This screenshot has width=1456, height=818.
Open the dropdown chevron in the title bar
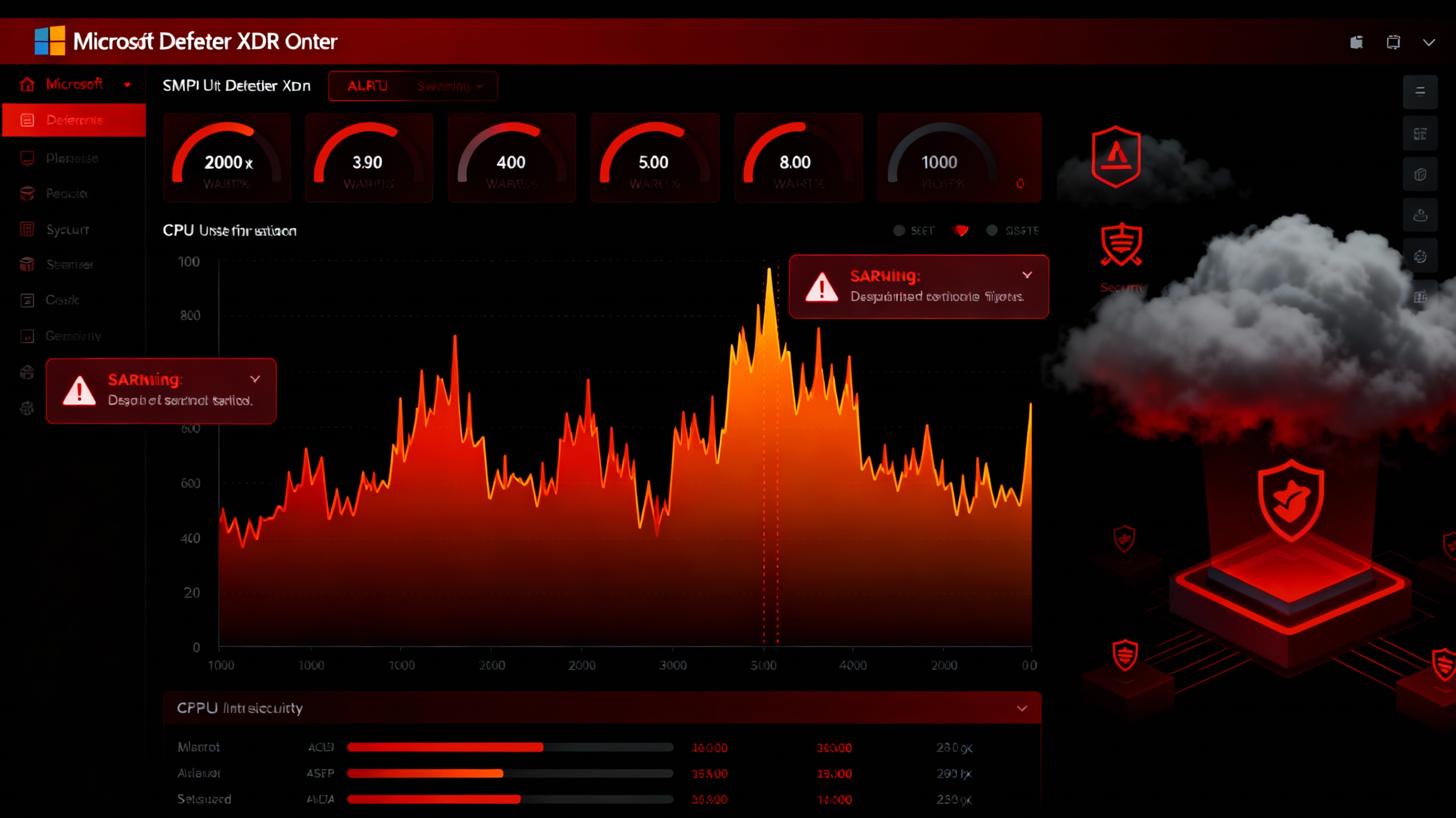click(1429, 41)
